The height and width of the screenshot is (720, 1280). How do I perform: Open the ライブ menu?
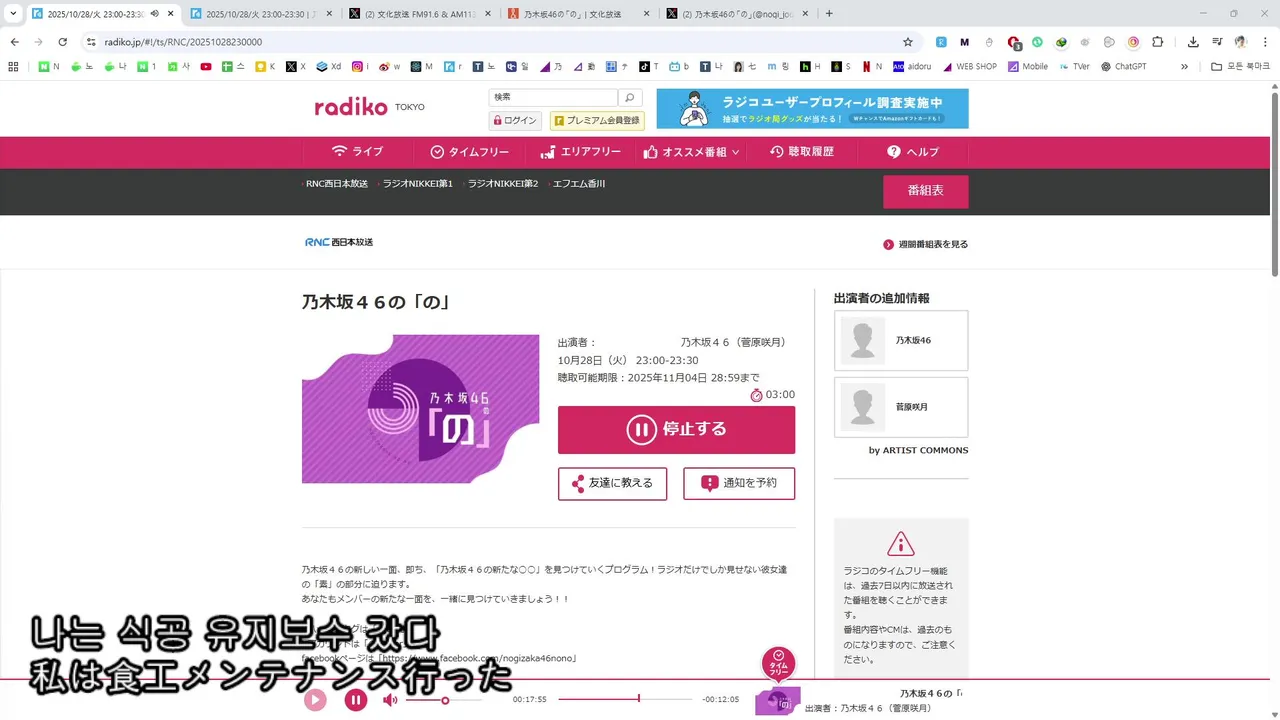(x=357, y=152)
